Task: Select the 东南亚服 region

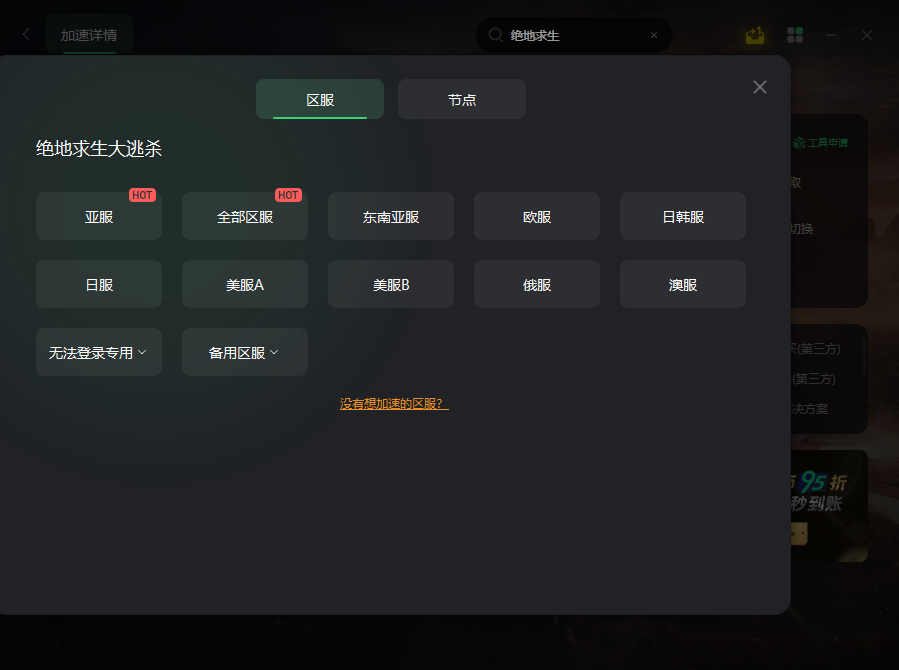Action: coord(391,217)
